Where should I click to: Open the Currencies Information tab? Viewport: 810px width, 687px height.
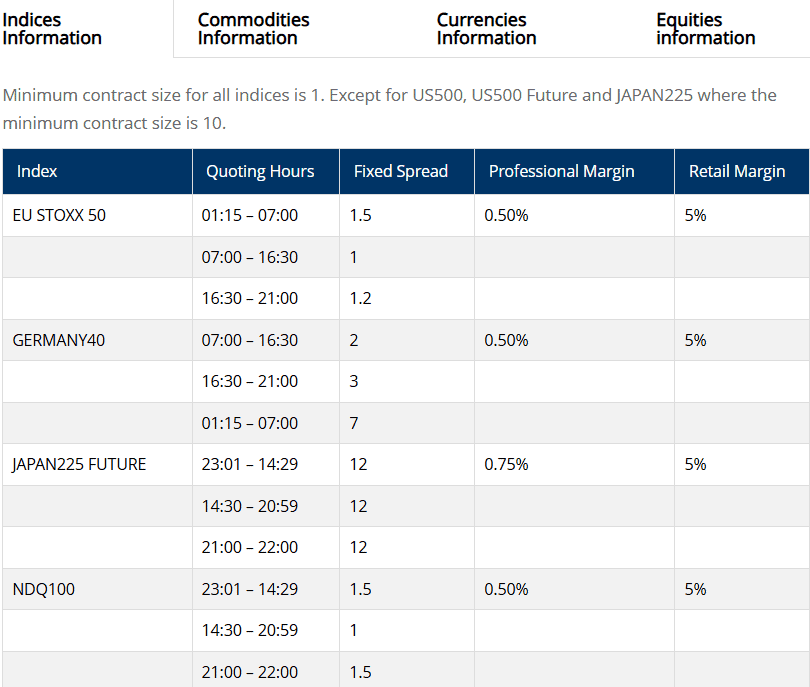(x=486, y=30)
